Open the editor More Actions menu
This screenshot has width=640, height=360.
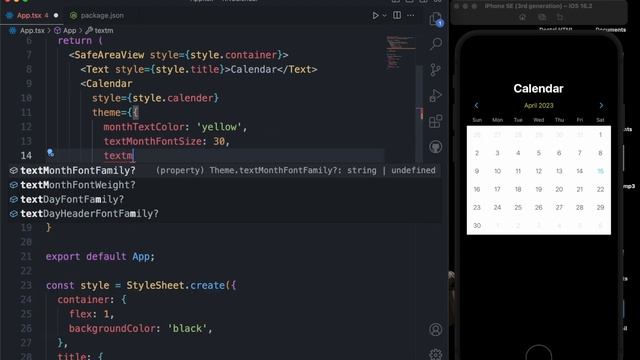411,16
